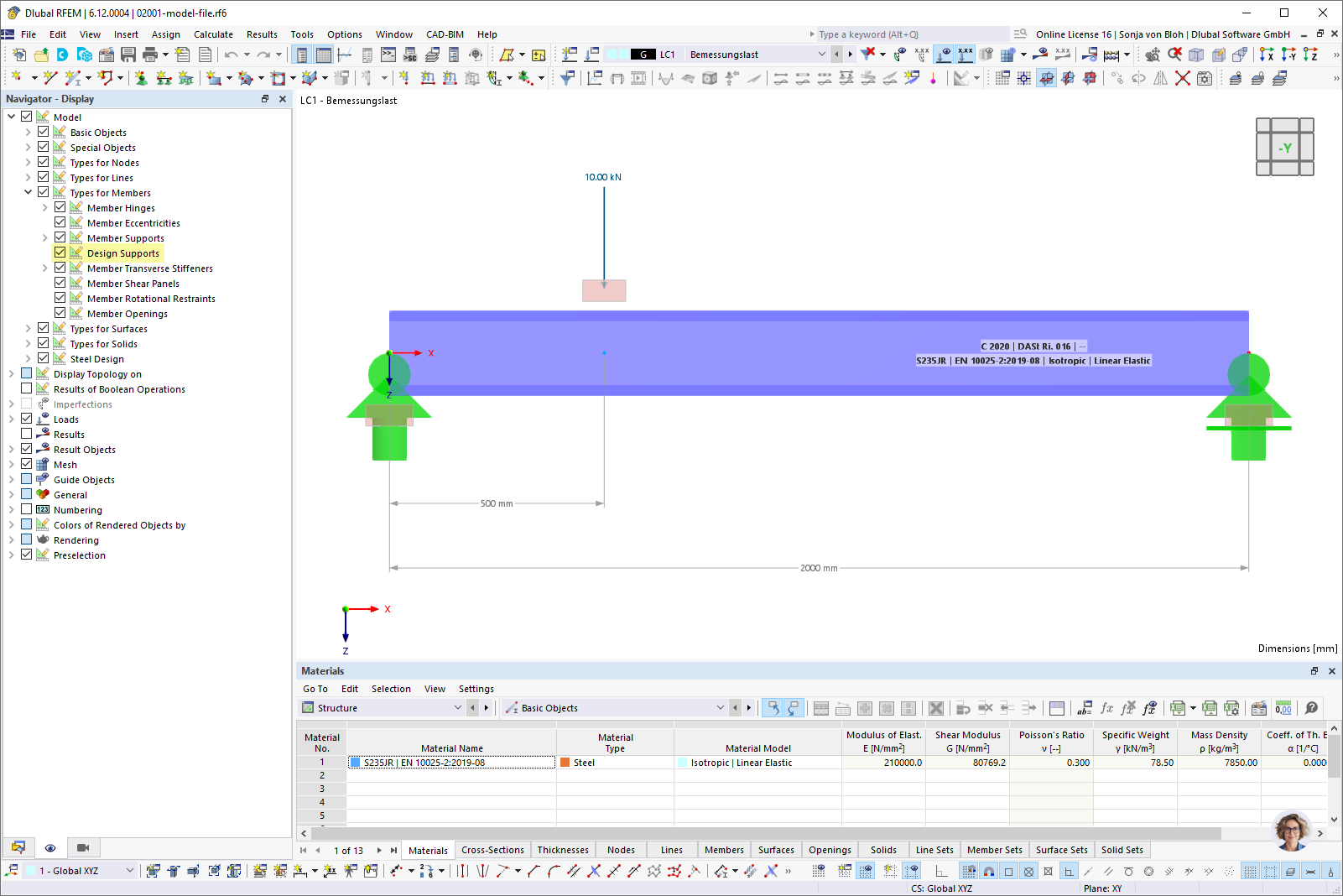Image resolution: width=1343 pixels, height=896 pixels.
Task: Click the Undo icon
Action: [232, 54]
